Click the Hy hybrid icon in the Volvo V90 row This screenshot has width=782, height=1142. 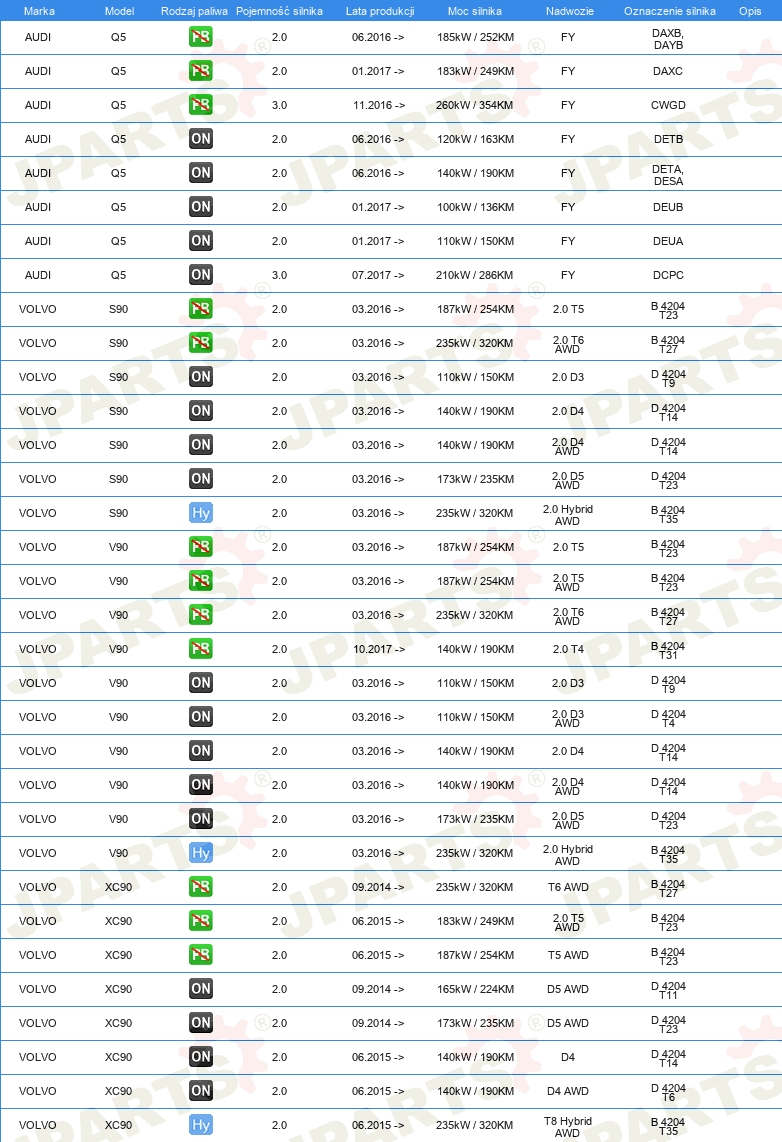pos(201,853)
